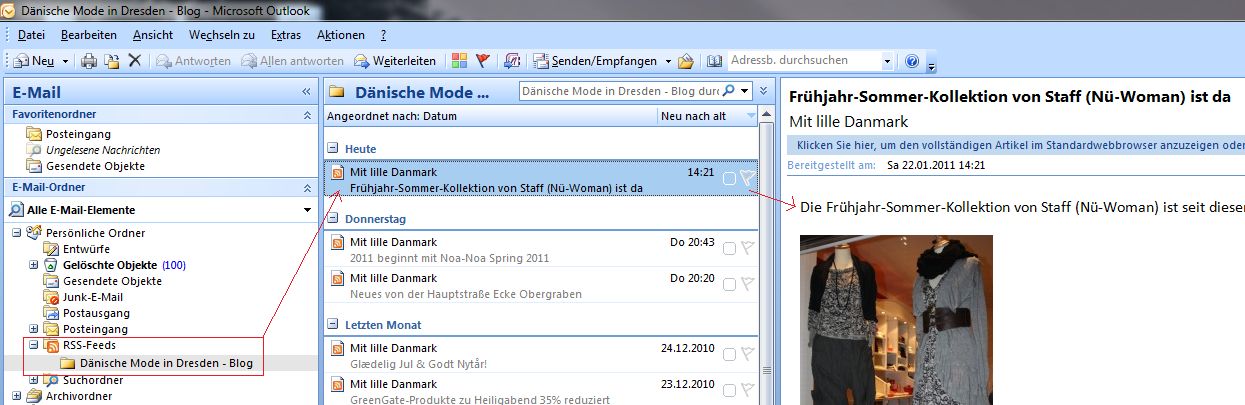This screenshot has width=1245, height=405.
Task: Click RSS icon of Noa-Noa Spring message
Action: tap(339, 243)
